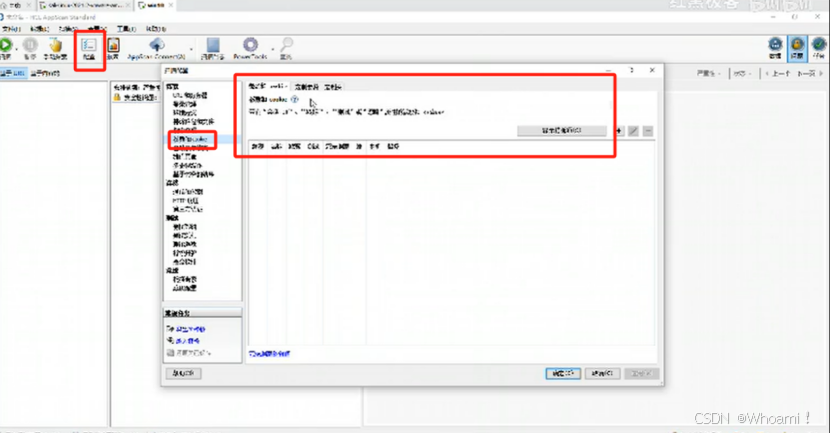Expand the dropdown arrow next to PowerTools
The image size is (831, 434).
point(272,49)
